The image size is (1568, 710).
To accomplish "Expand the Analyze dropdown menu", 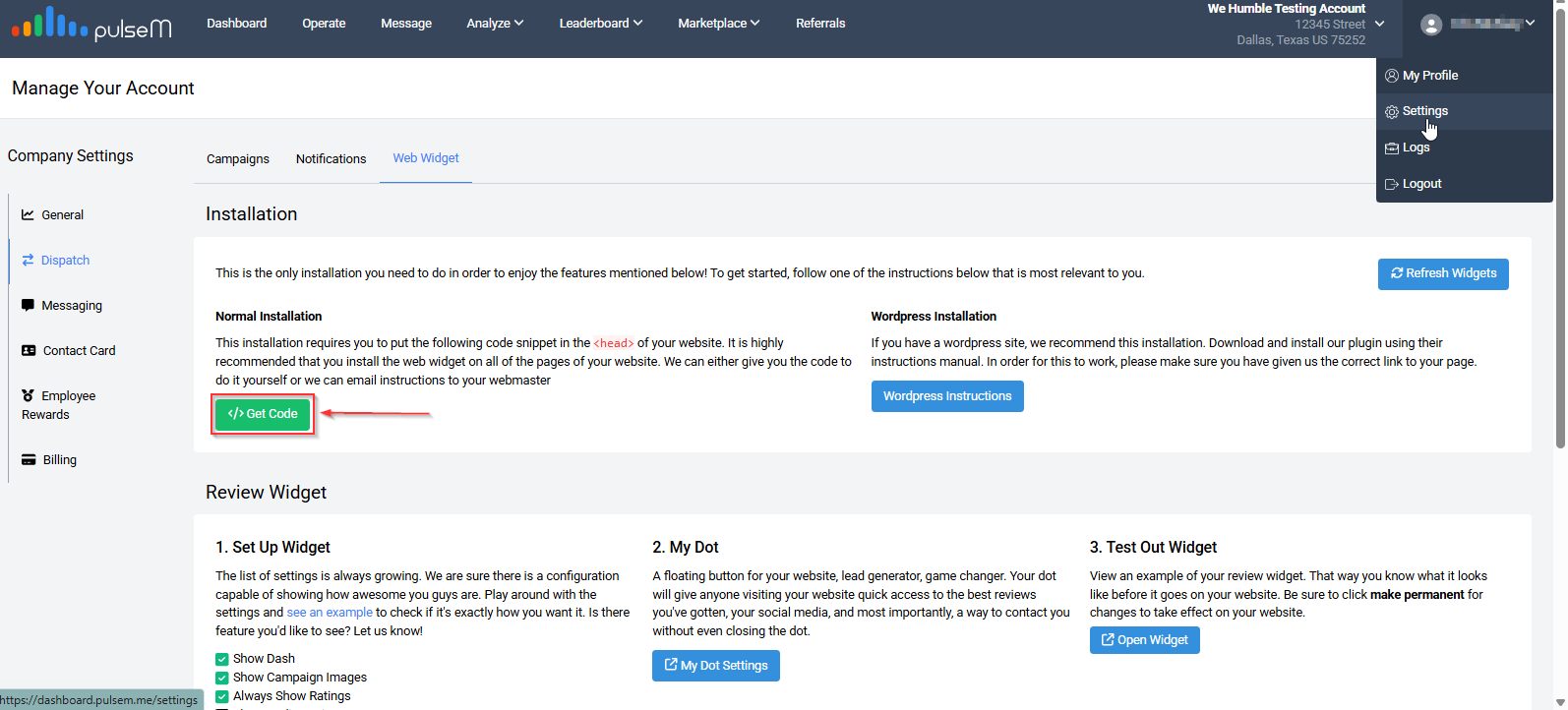I will click(x=495, y=24).
